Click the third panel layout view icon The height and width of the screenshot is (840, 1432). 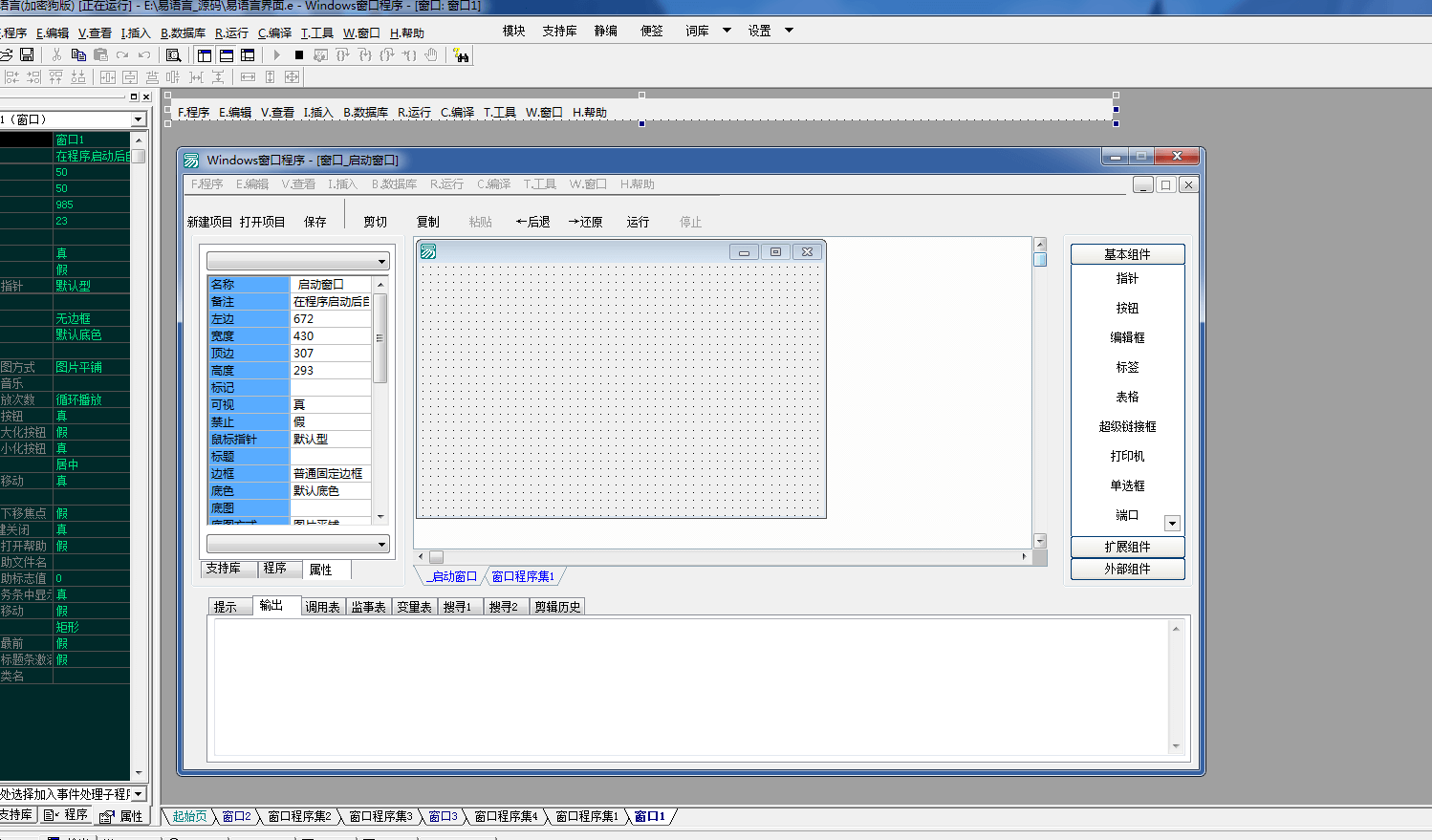coord(249,55)
